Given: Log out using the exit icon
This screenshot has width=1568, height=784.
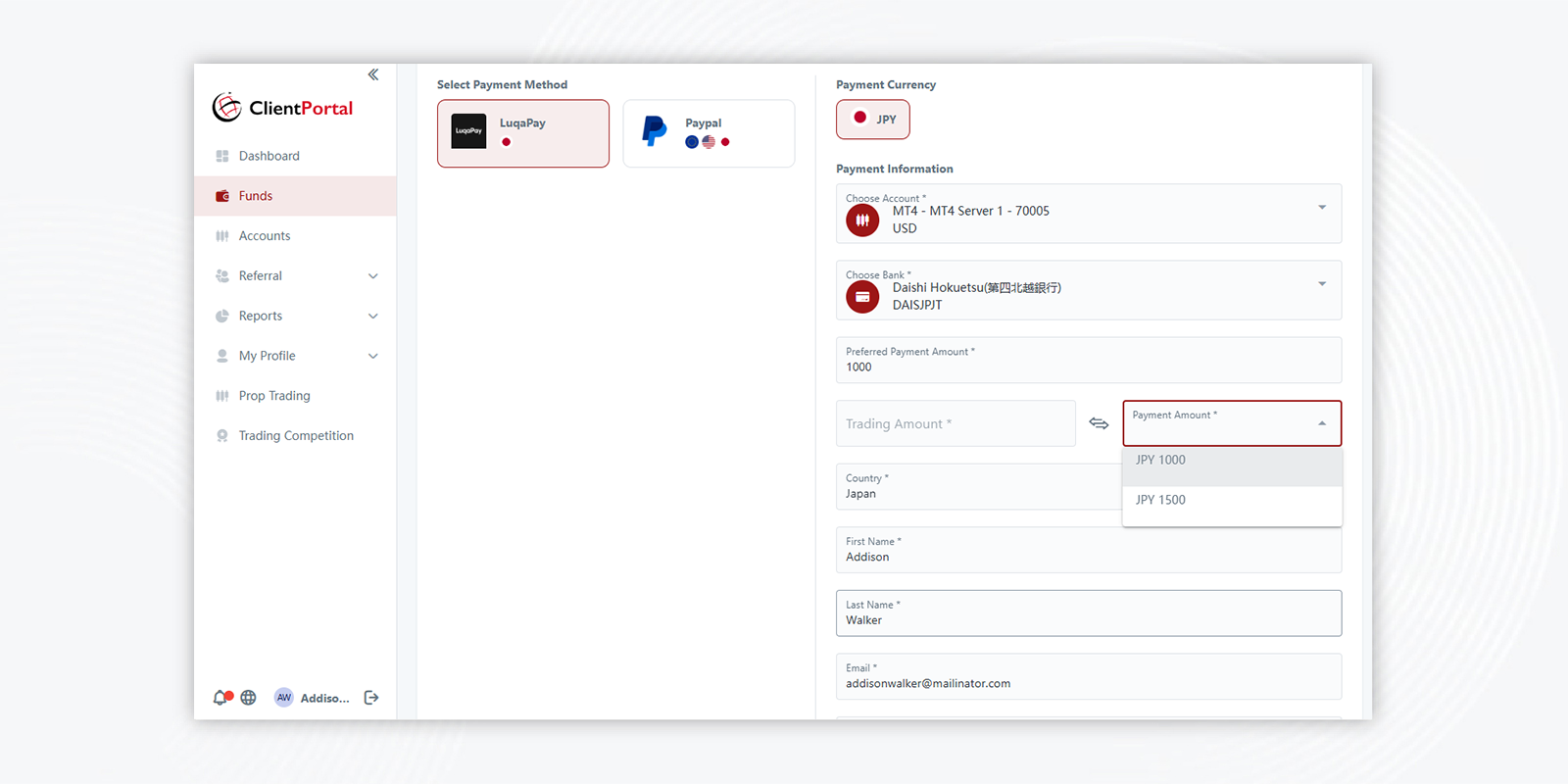Looking at the screenshot, I should click(371, 698).
